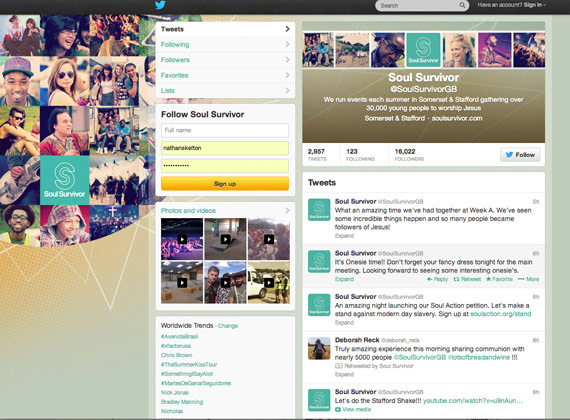Viewport: 570px width, 420px height.
Task: Play the concert crowd video thumbnail
Action: (182, 239)
